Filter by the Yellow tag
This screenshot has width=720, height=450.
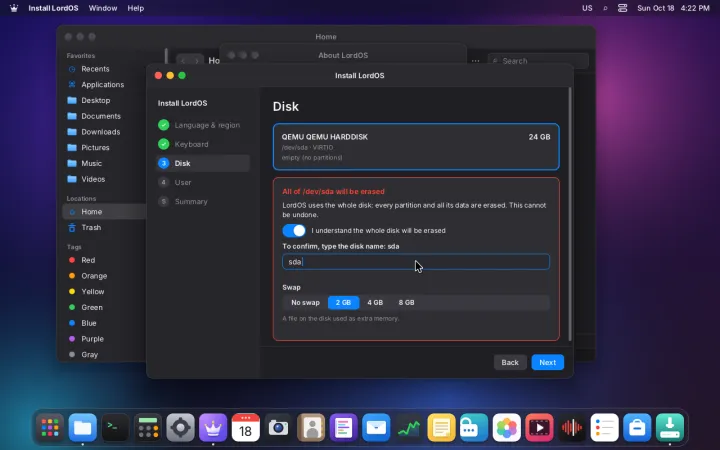[104, 292]
